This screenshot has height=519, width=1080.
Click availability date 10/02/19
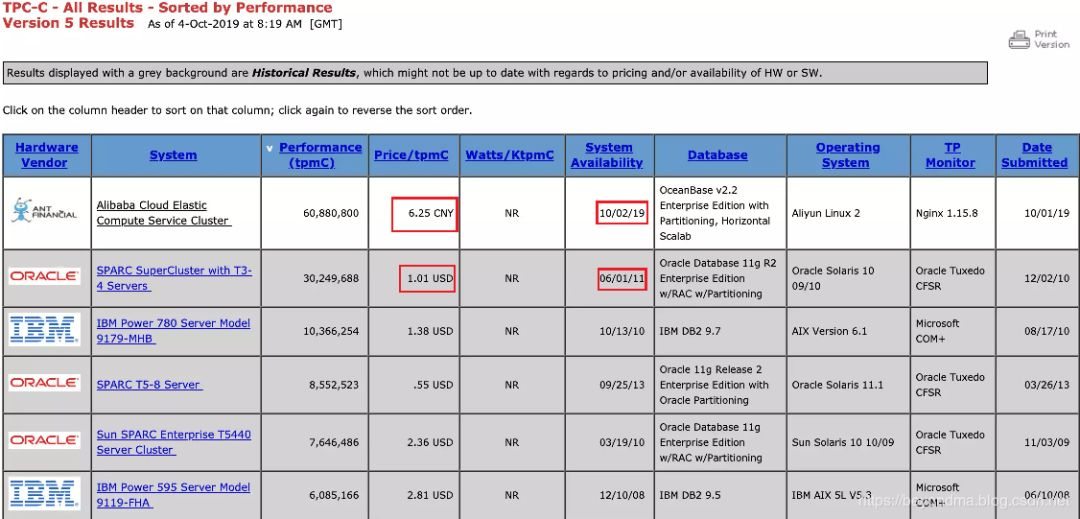[622, 213]
